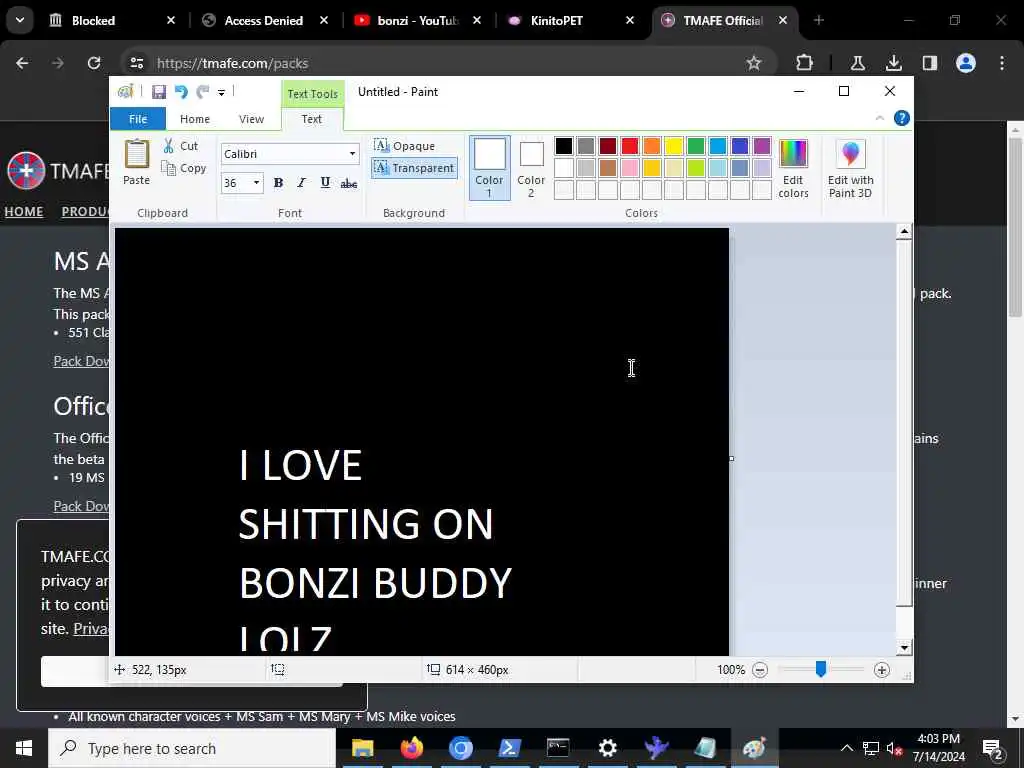Switch to the bonzi - YouTube tab
This screenshot has height=768, width=1024.
coord(418,21)
